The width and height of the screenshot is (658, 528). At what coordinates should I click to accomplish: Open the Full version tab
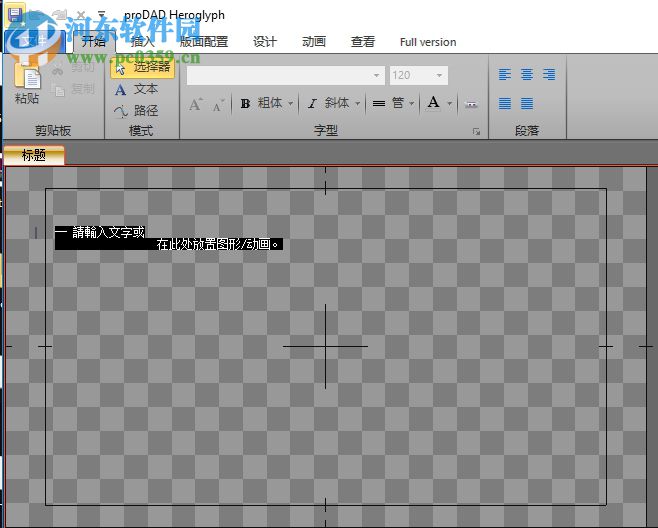pyautogui.click(x=428, y=42)
